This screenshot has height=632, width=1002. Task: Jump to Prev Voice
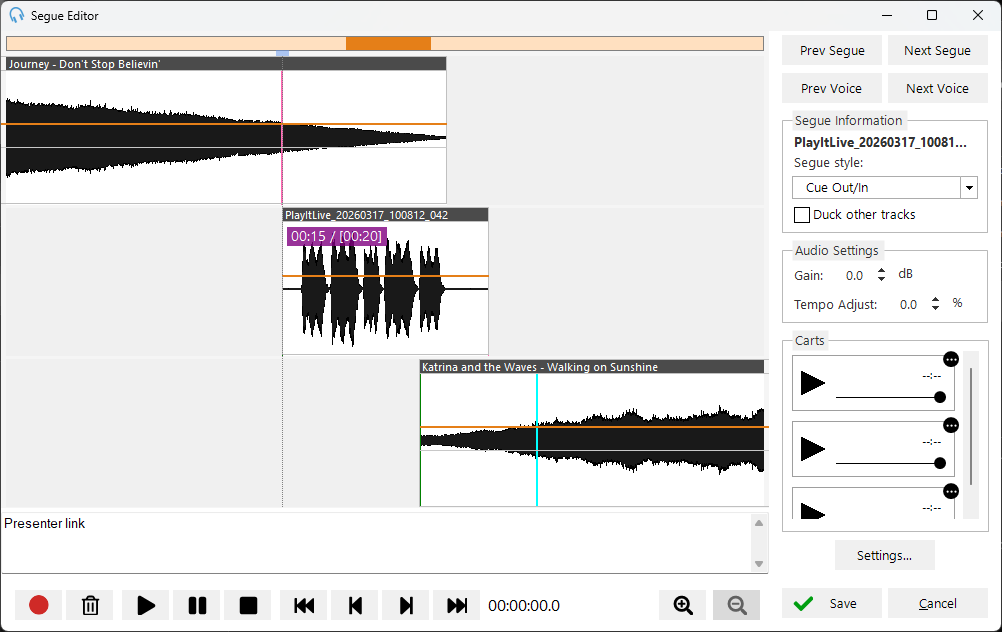point(831,88)
